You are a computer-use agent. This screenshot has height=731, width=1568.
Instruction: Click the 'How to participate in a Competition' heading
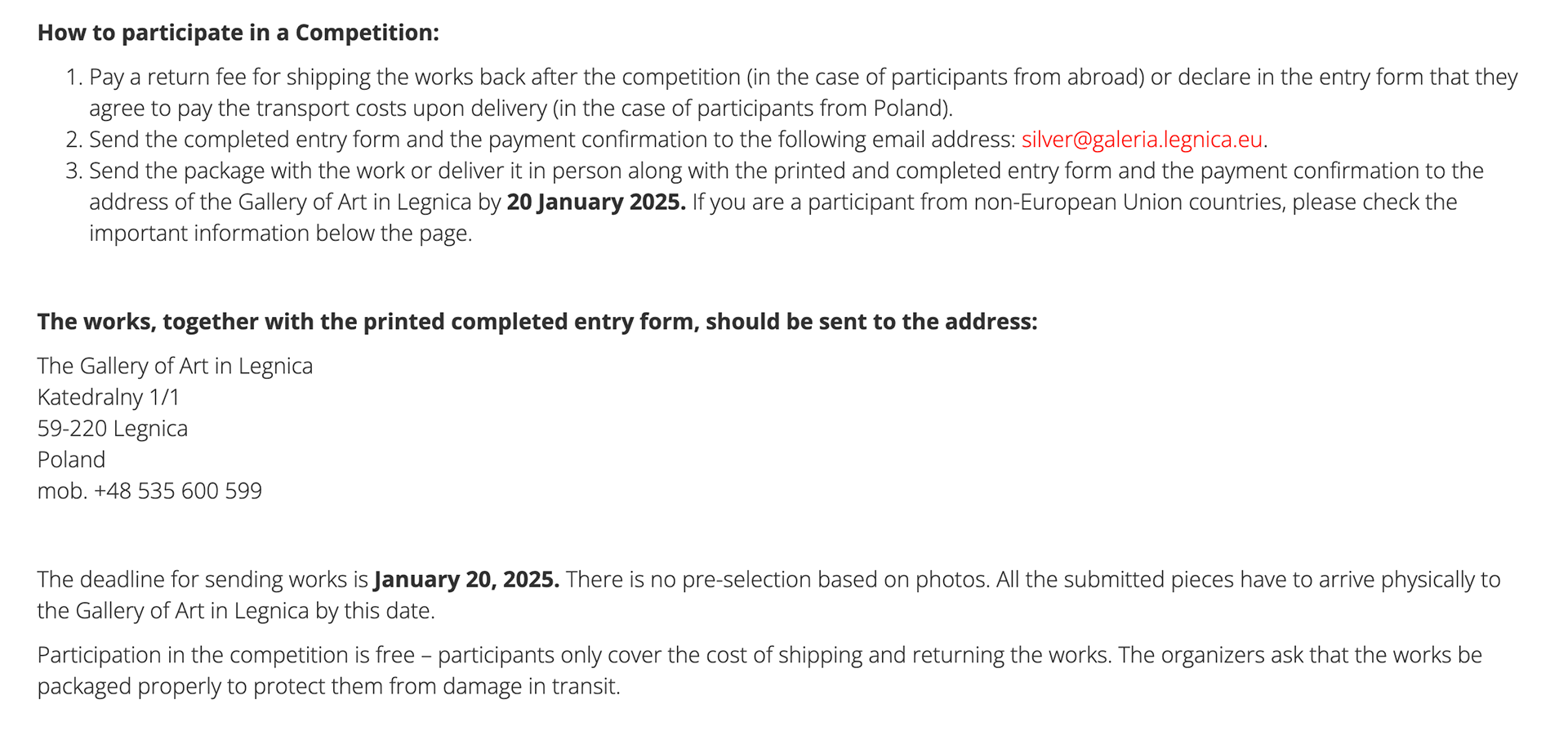tap(238, 33)
